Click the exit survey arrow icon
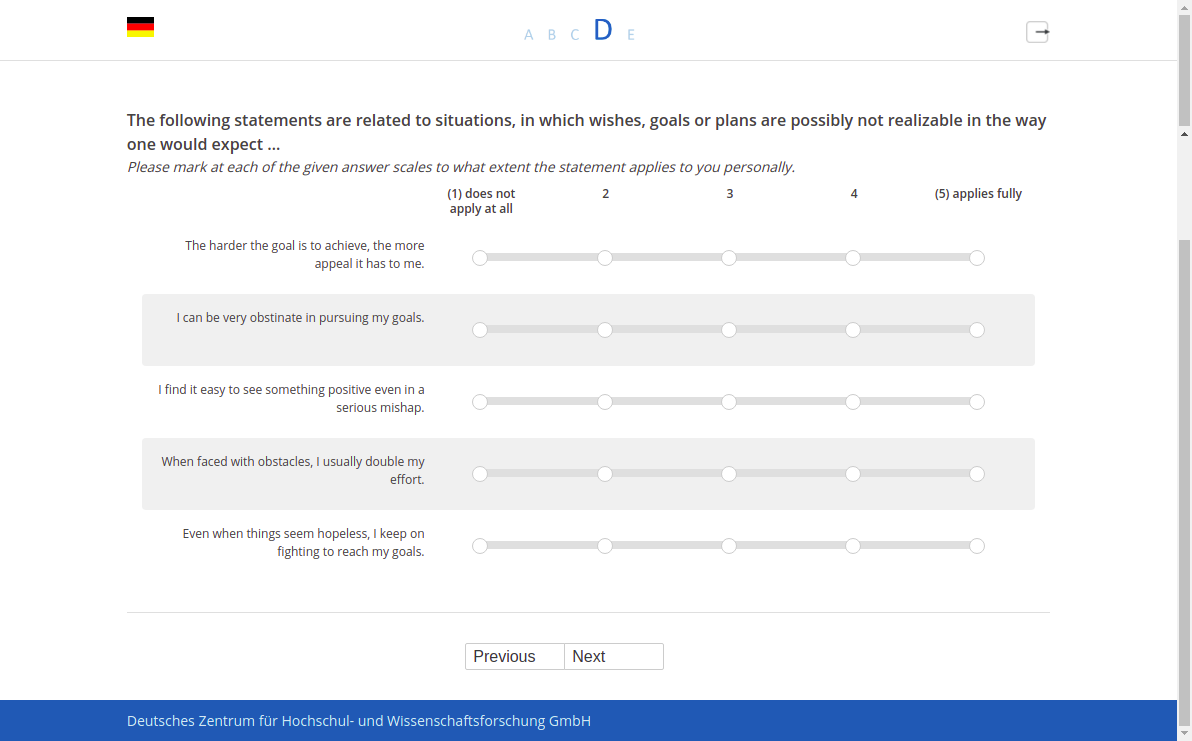Image resolution: width=1192 pixels, height=741 pixels. point(1038,32)
